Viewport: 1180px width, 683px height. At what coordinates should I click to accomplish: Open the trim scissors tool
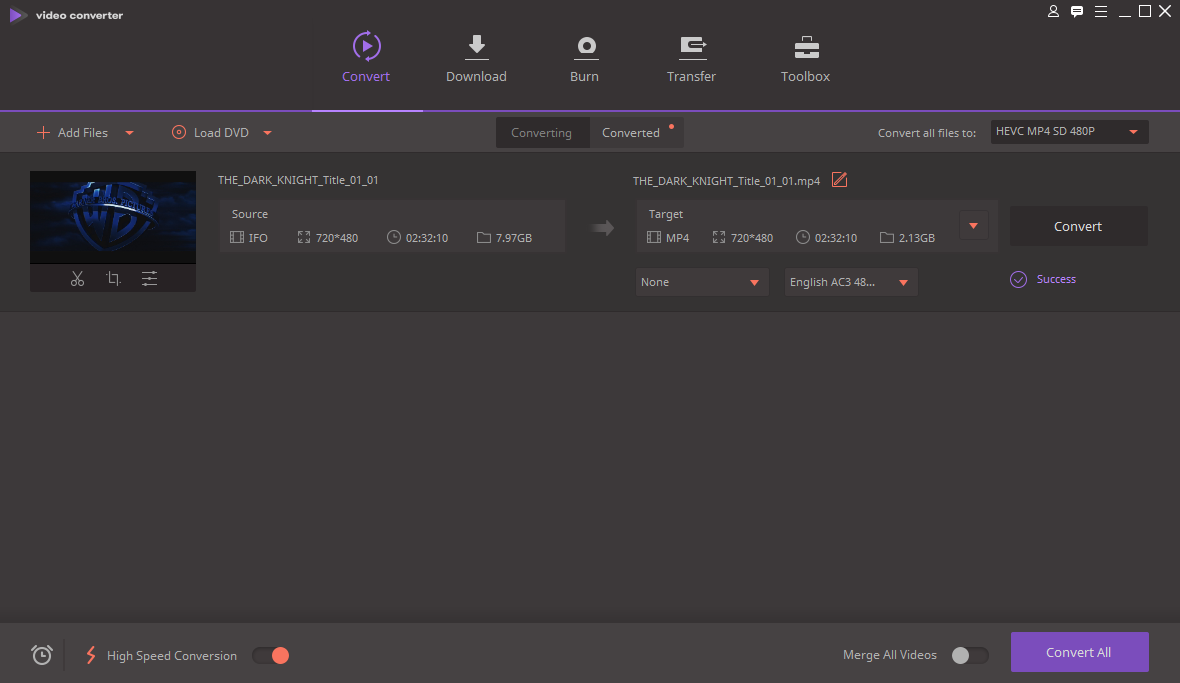point(78,278)
